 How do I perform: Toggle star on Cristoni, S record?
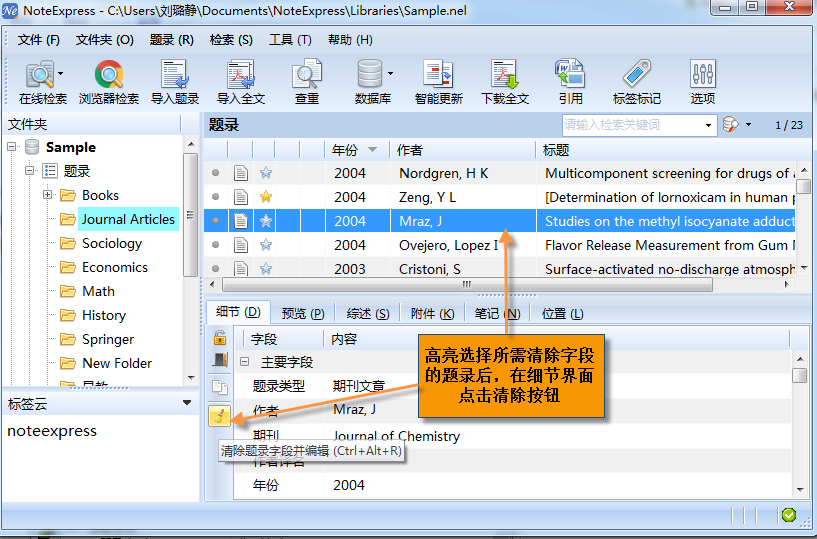coord(266,268)
